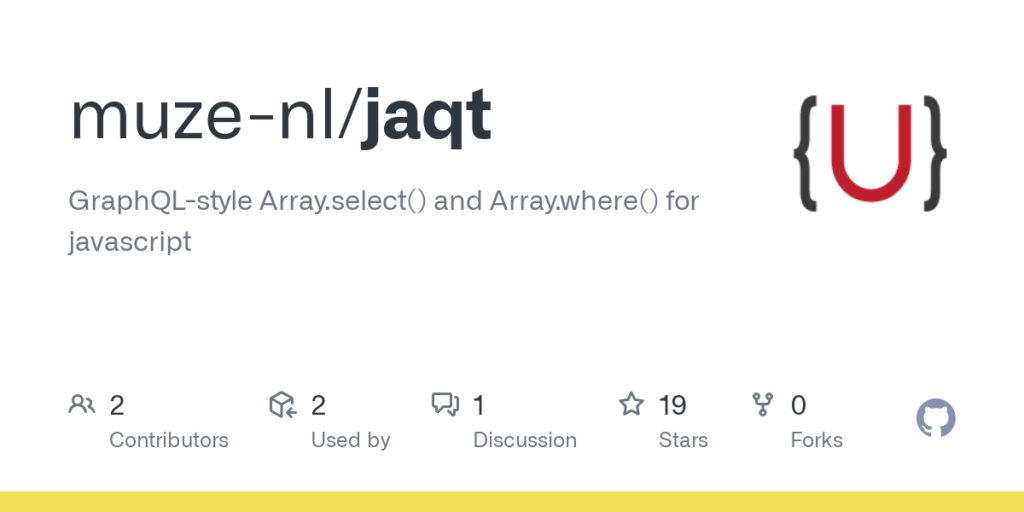The width and height of the screenshot is (1024, 512).
Task: Click the Discussion label
Action: tap(524, 440)
